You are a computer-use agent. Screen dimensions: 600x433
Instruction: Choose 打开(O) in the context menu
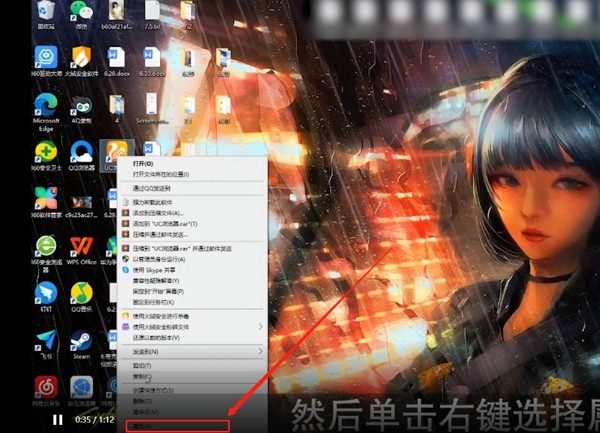click(x=192, y=163)
